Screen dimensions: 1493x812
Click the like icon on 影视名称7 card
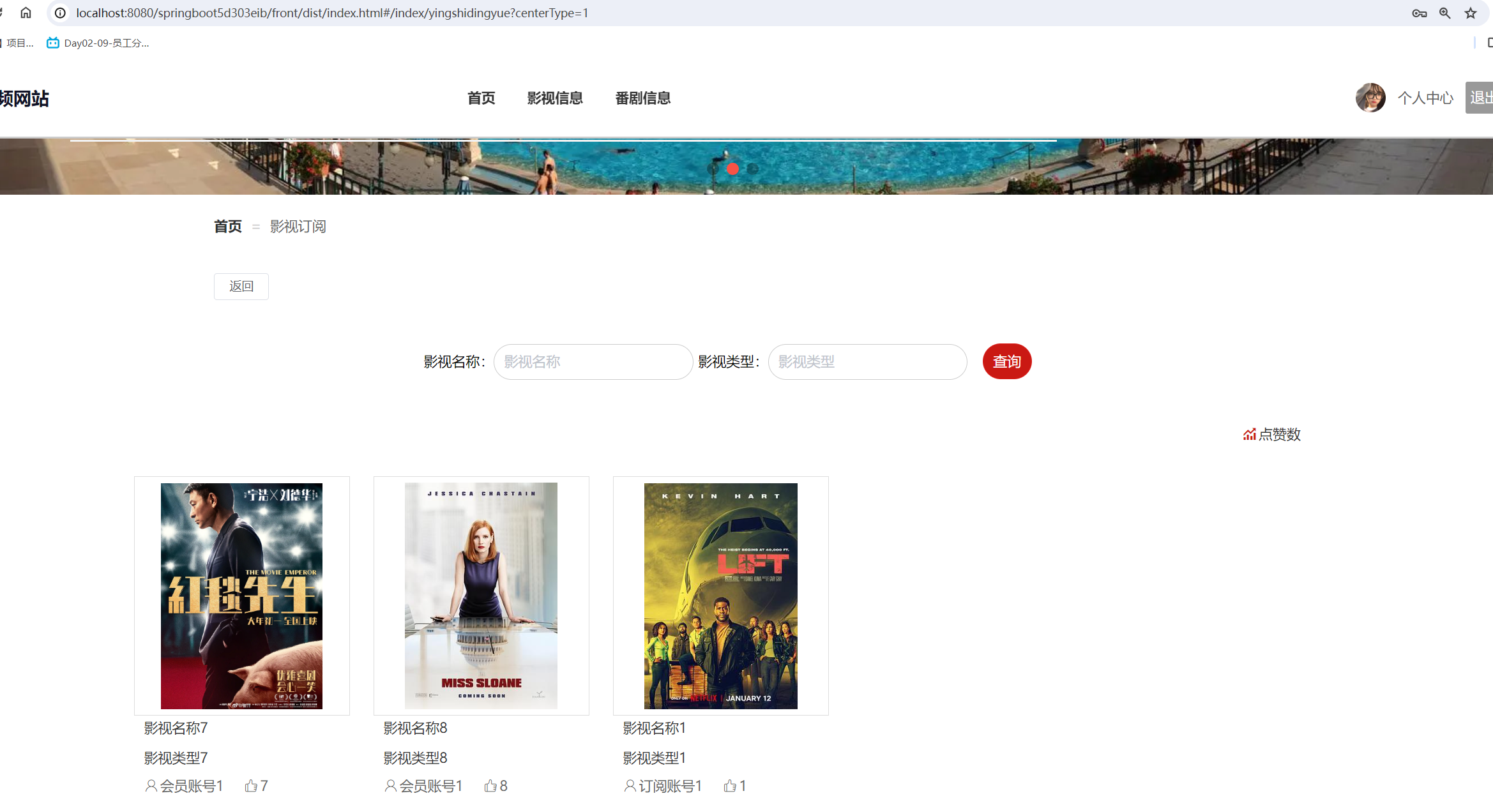coord(252,785)
